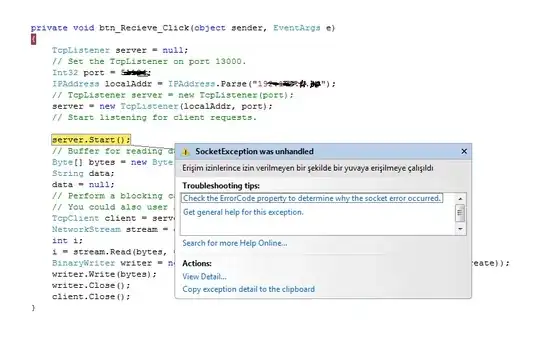
Task: Close the SocketException dialog
Action: 464,152
